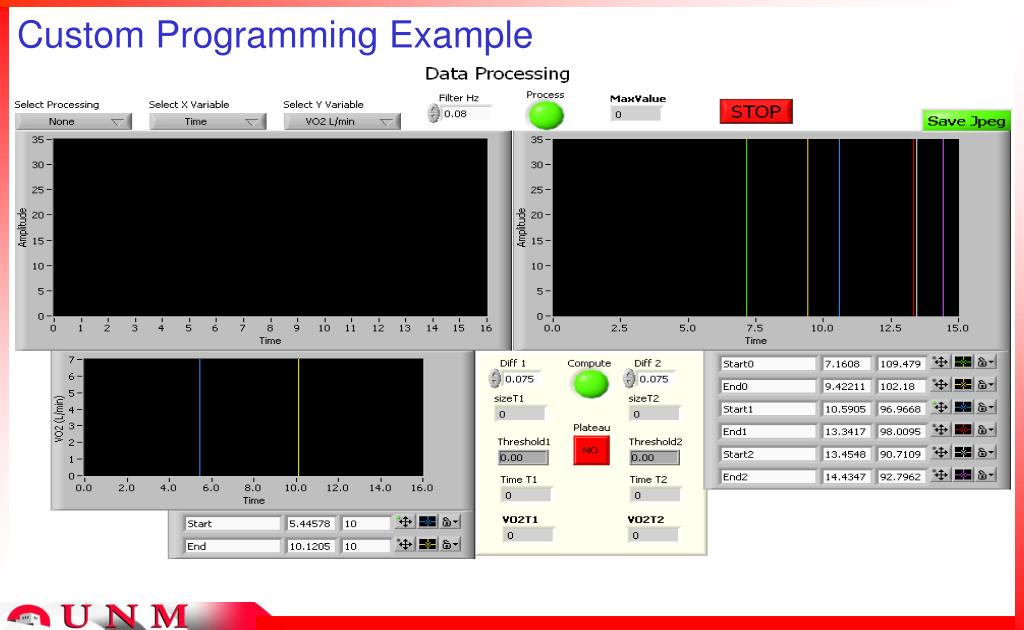1024x630 pixels.
Task: Select the purple cursor line in right graph
Action: [x=943, y=227]
